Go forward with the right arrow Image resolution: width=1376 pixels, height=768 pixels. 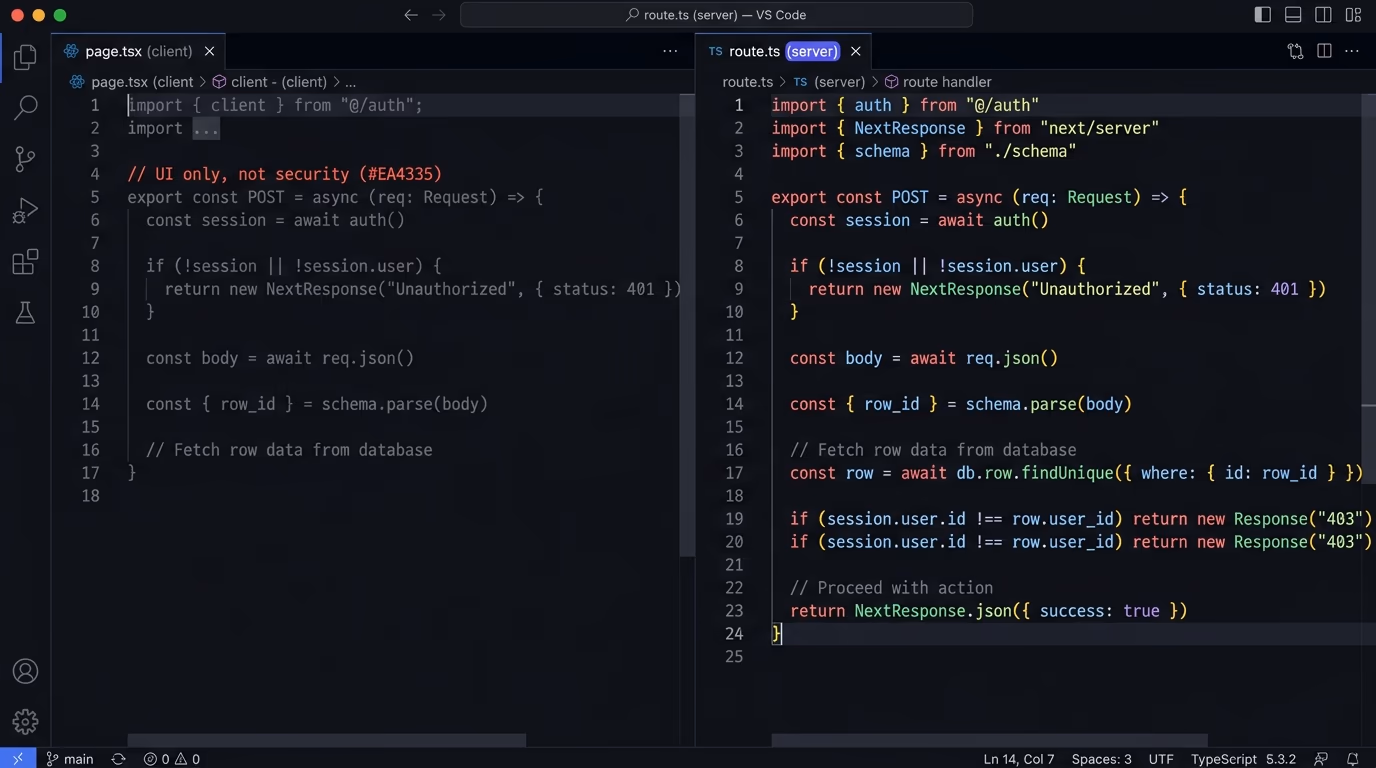(x=439, y=15)
